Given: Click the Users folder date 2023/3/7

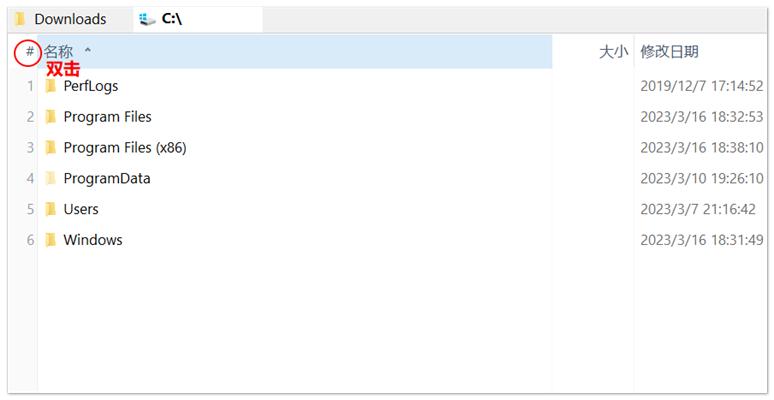Looking at the screenshot, I should coord(701,209).
